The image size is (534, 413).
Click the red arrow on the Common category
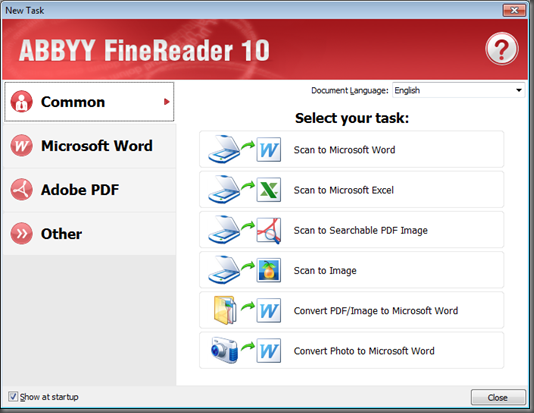point(167,102)
